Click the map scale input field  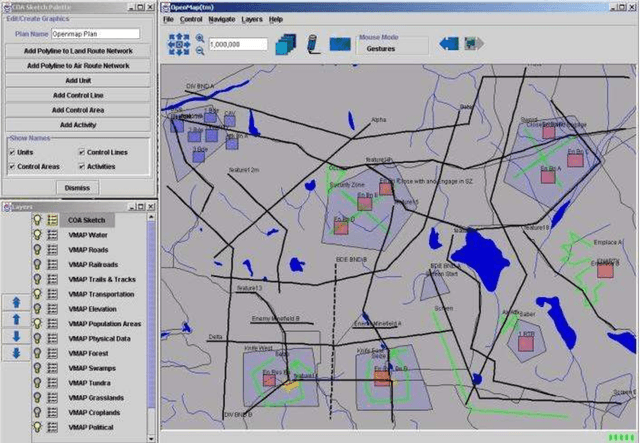coord(238,44)
